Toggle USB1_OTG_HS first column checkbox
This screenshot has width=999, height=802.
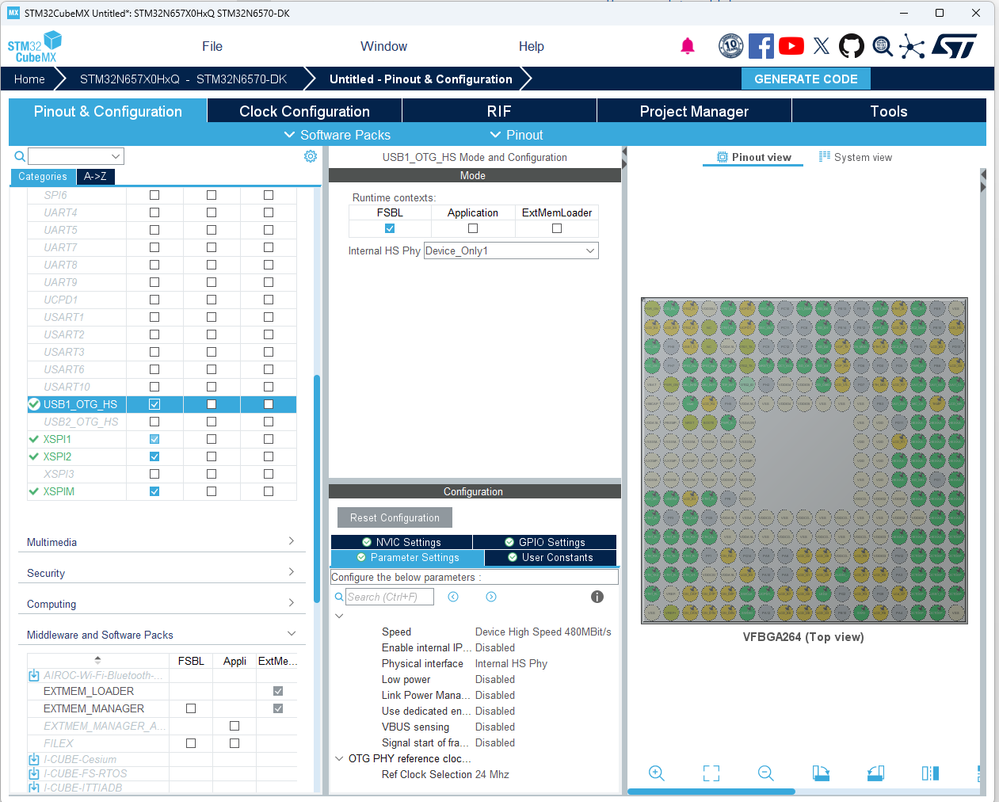[154, 405]
